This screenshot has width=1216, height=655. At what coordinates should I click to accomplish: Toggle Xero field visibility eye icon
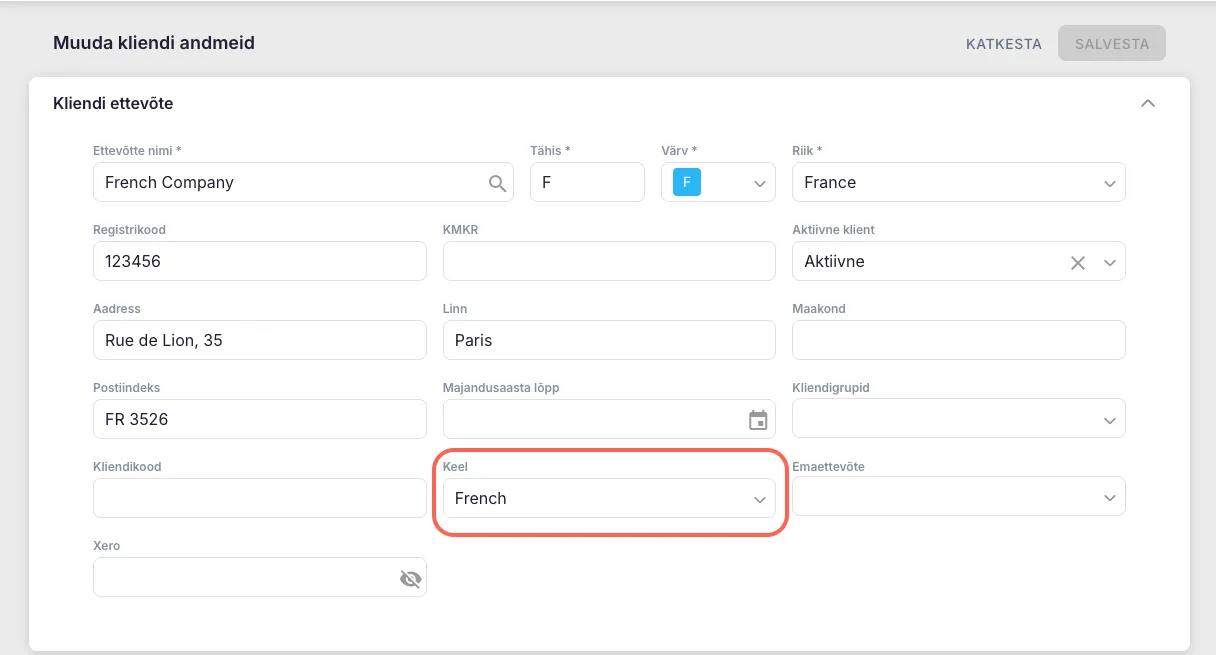click(x=410, y=578)
